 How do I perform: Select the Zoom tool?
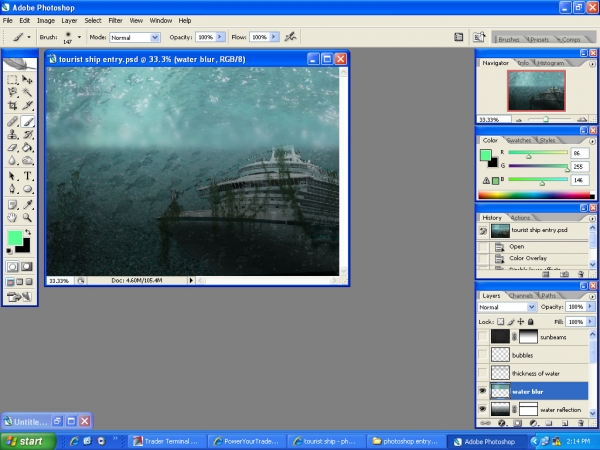coord(27,218)
